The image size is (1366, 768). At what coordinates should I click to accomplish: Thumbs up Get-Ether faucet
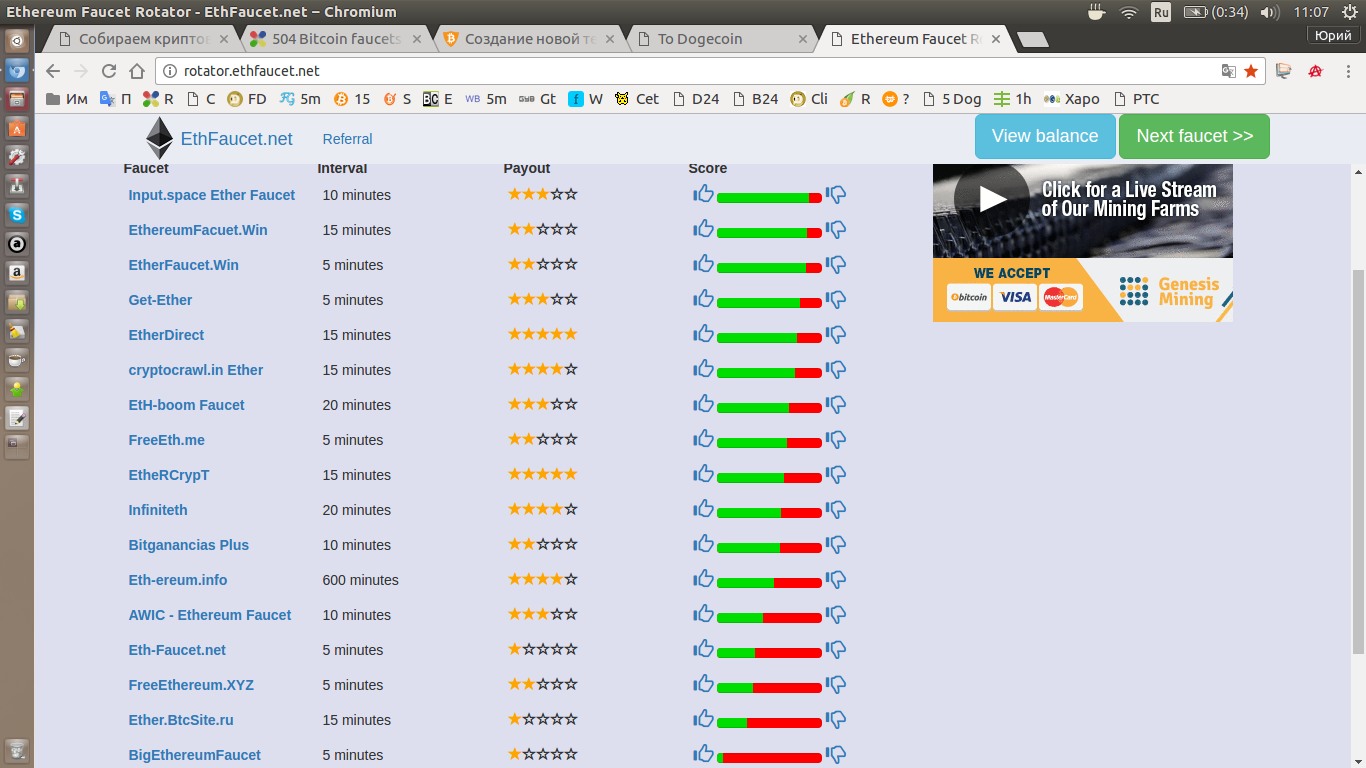click(x=704, y=299)
